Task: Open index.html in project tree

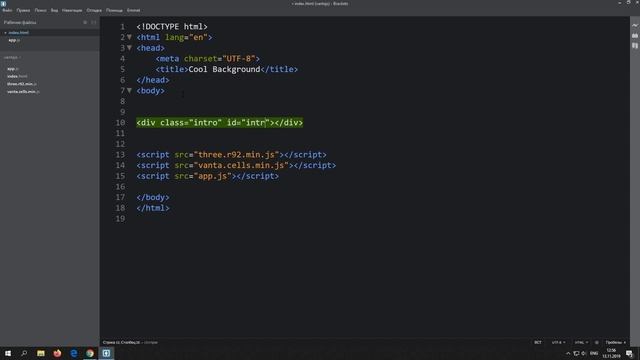Action: (17, 76)
